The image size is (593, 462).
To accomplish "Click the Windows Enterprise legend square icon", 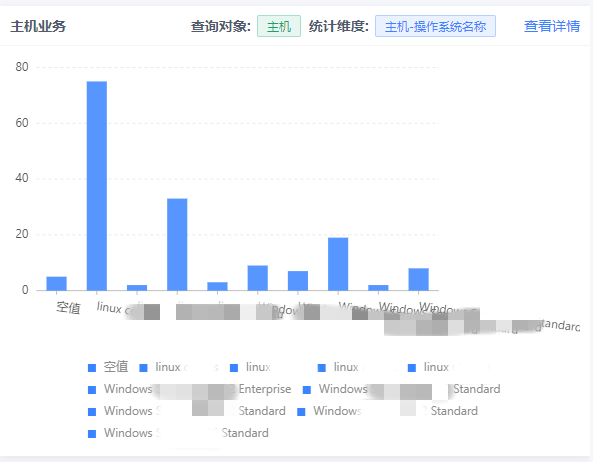I will coord(92,390).
